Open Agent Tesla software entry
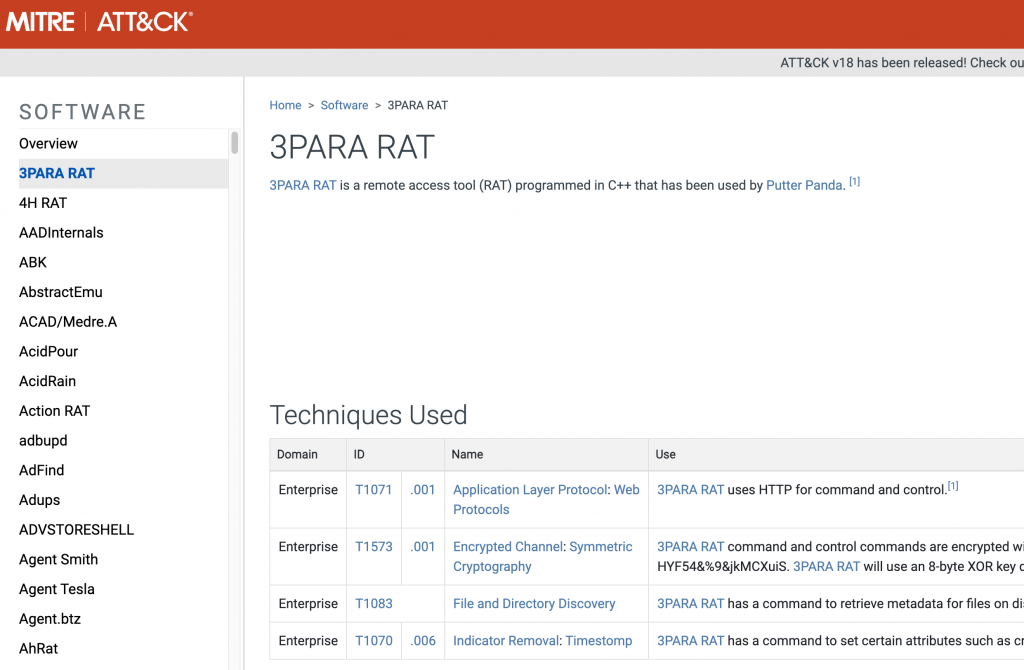This screenshot has width=1024, height=670. (x=57, y=589)
